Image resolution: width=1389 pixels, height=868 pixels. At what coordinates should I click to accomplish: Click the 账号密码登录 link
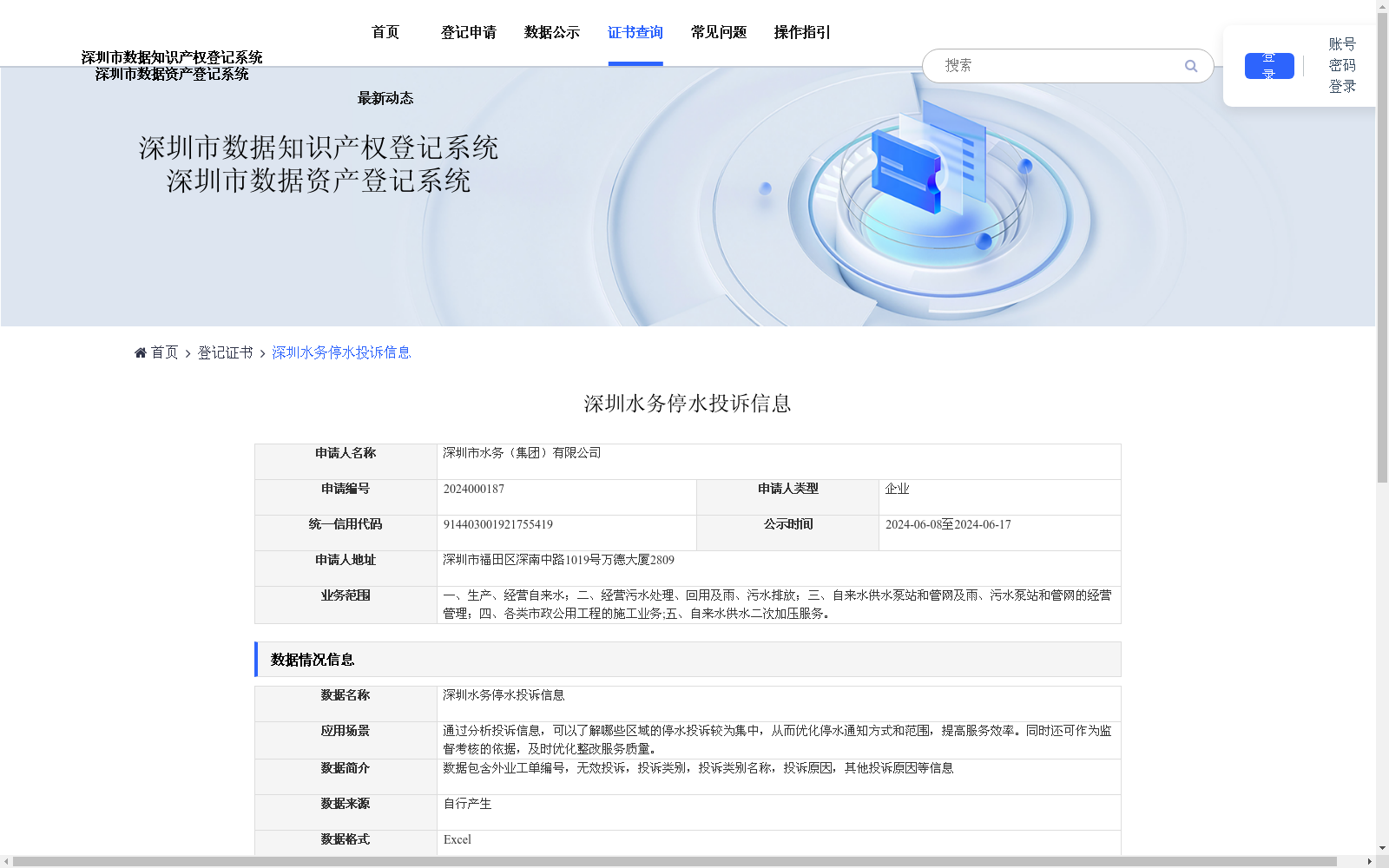tap(1342, 65)
